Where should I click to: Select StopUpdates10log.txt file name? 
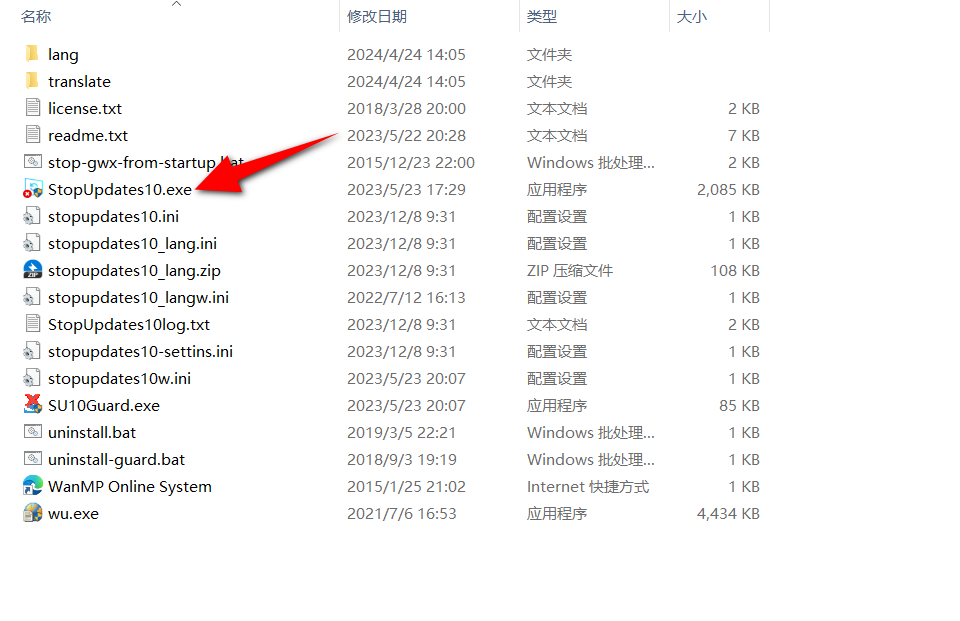[129, 325]
